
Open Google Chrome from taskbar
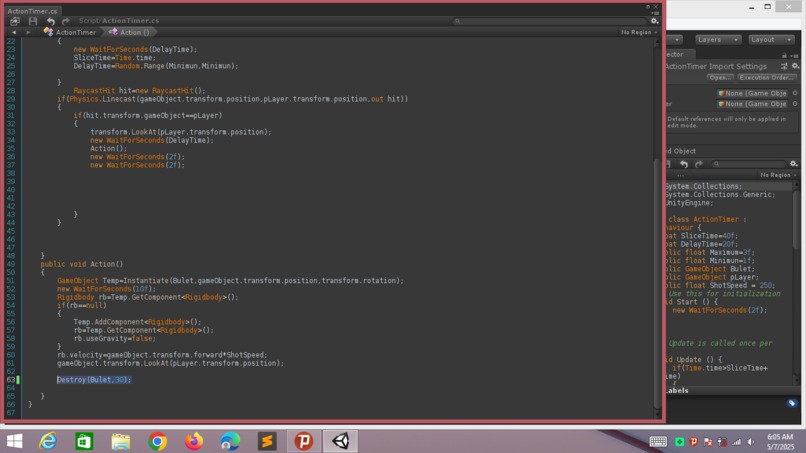coord(157,441)
